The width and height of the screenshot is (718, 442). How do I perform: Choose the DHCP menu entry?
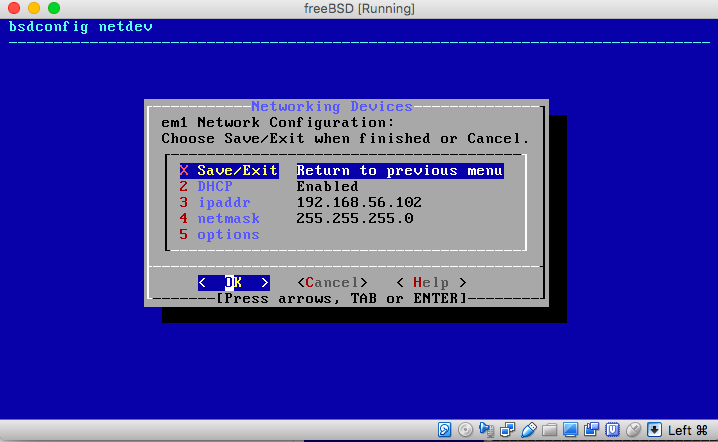[206, 186]
